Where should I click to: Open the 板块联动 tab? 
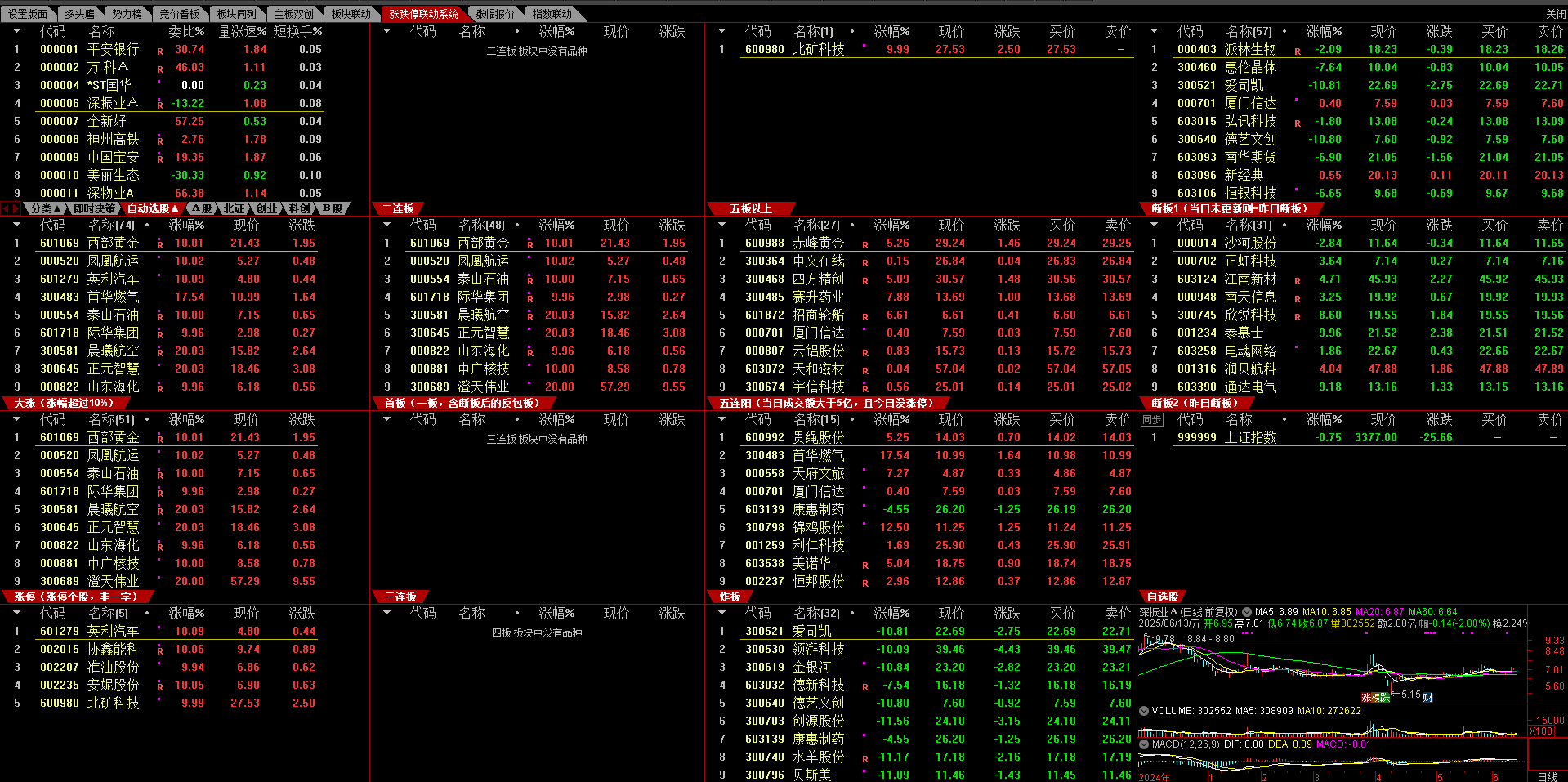tap(351, 14)
